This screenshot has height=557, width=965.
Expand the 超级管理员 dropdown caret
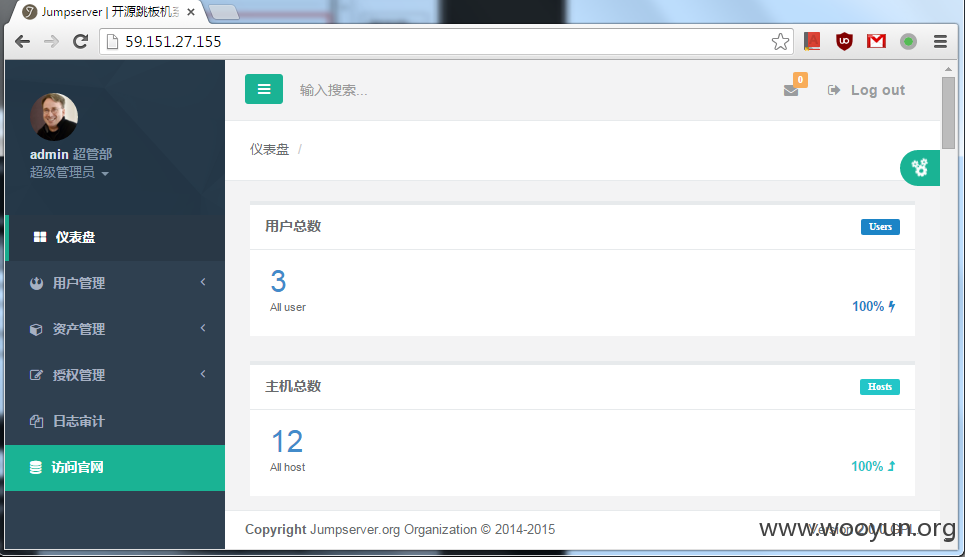[105, 174]
